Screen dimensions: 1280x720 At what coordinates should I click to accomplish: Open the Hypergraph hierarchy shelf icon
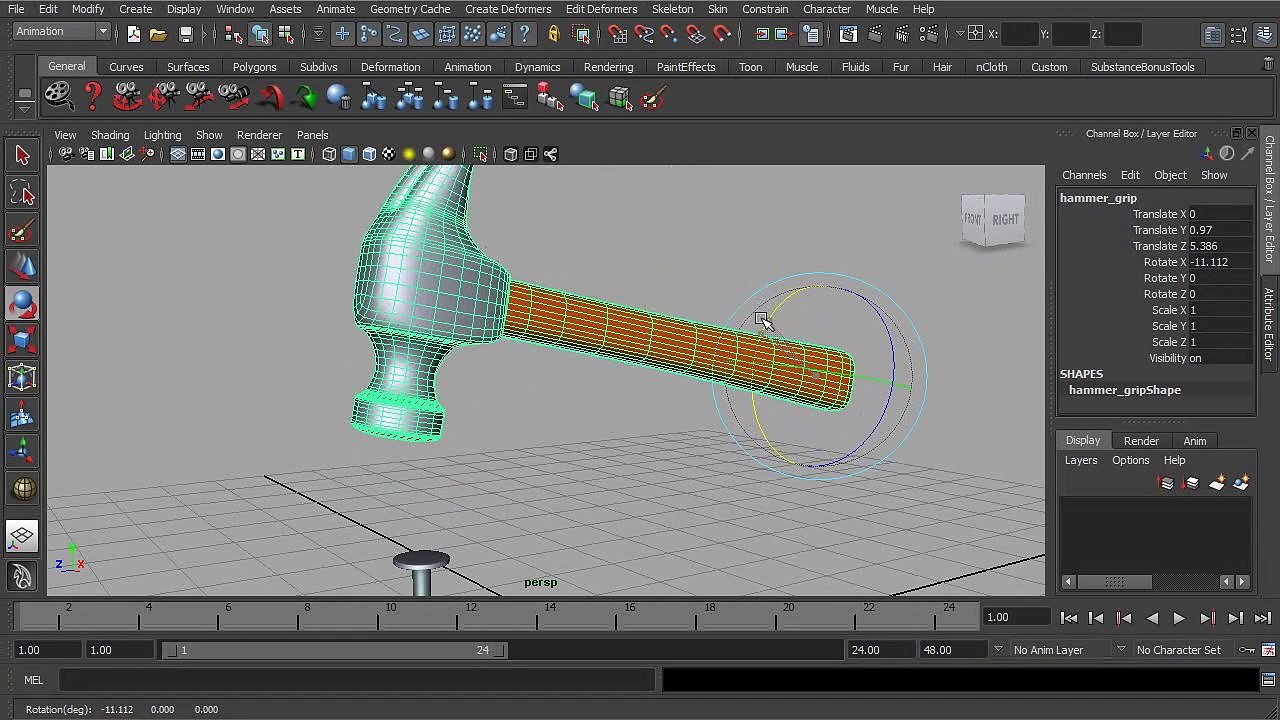point(515,98)
